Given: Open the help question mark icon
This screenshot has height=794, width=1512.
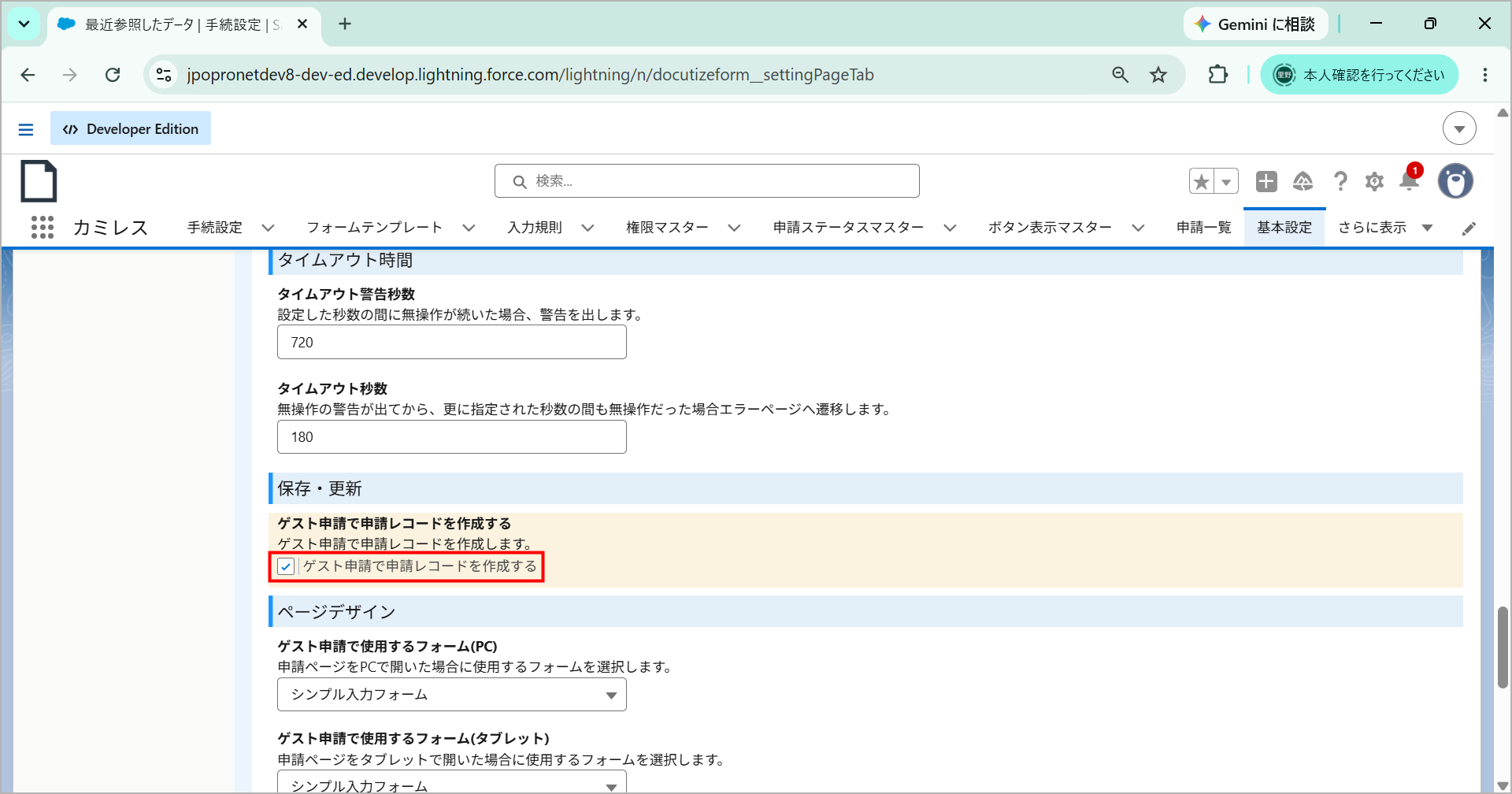Looking at the screenshot, I should (1340, 181).
